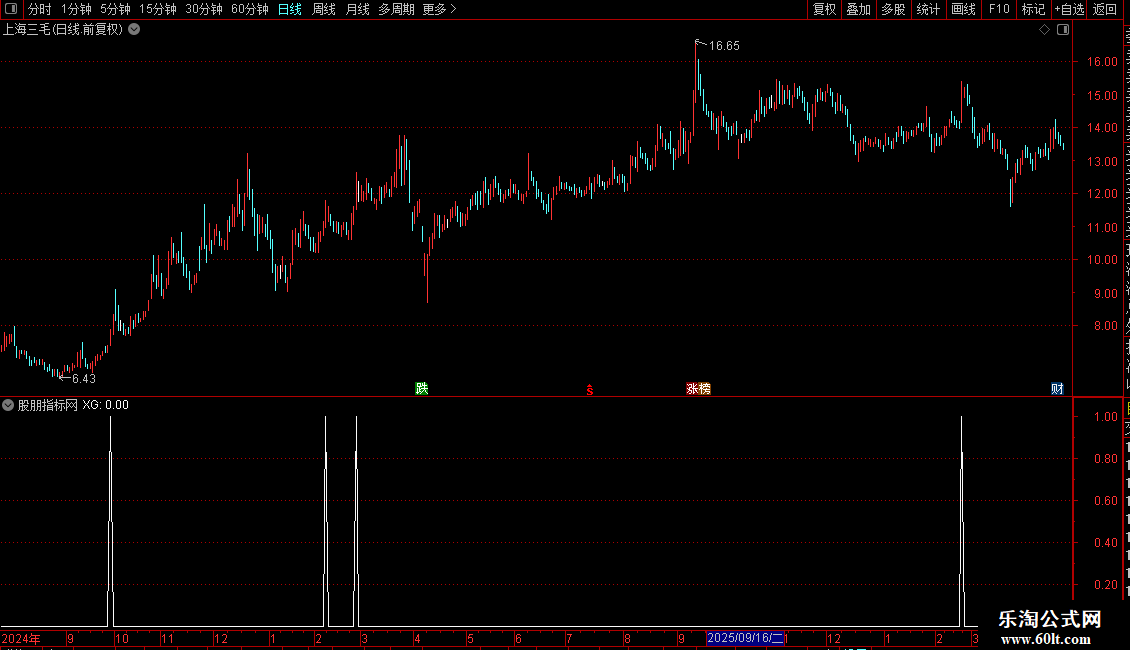Open stock title dropdown next to 上海三毛
Viewport: 1130px width, 650px height.
(x=134, y=30)
